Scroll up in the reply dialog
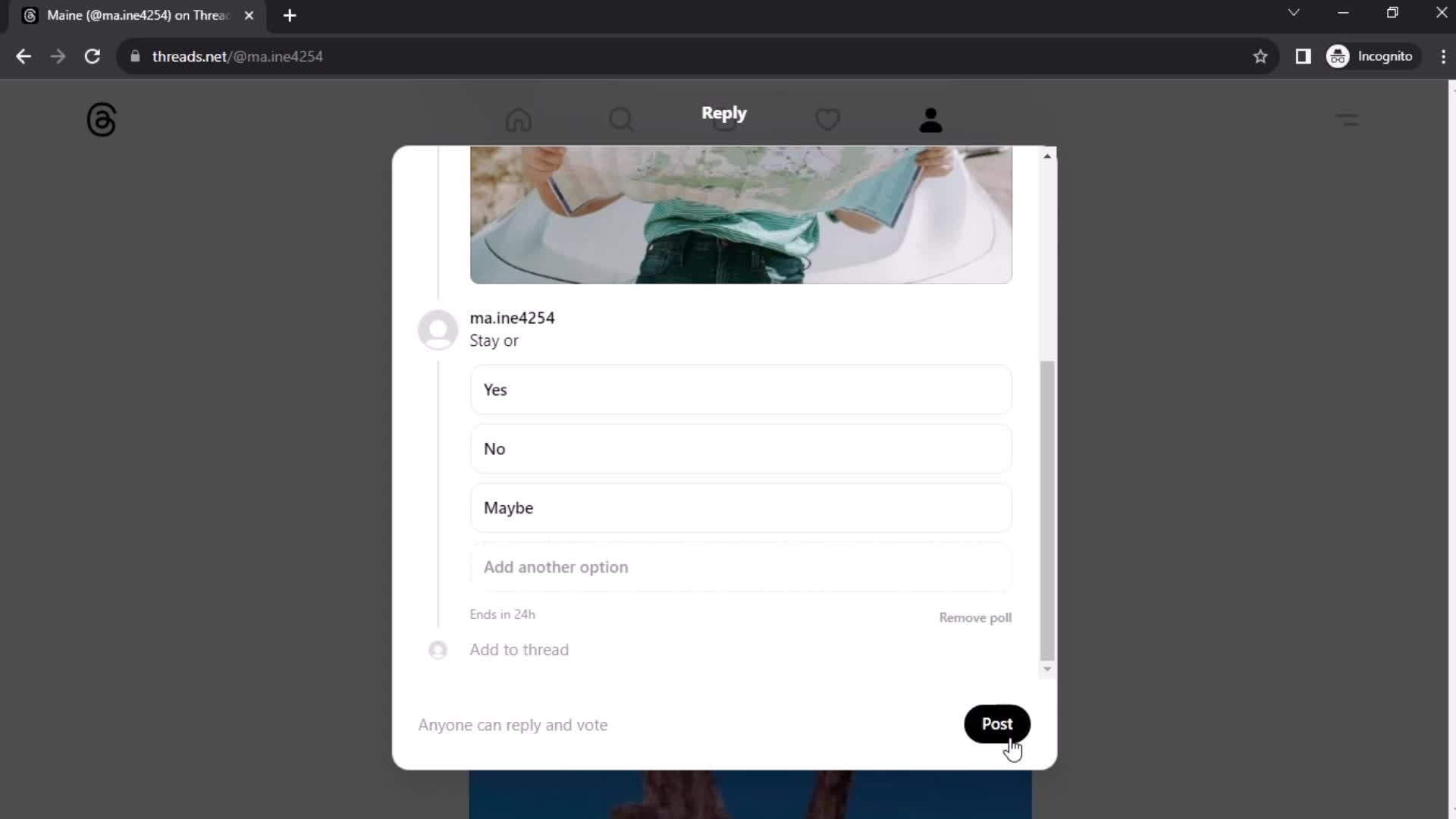Viewport: 1456px width, 819px height. [1047, 153]
